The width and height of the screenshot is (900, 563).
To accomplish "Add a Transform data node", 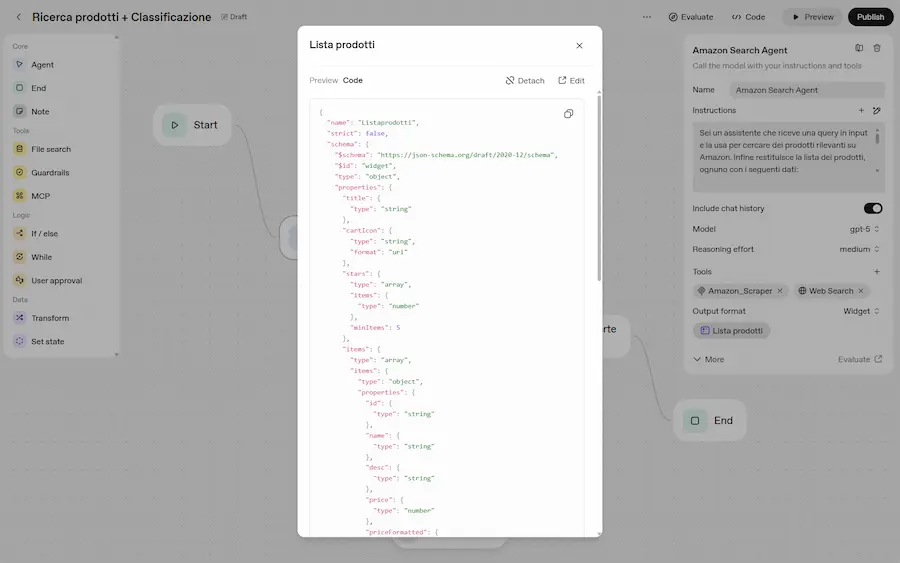I will (x=50, y=318).
